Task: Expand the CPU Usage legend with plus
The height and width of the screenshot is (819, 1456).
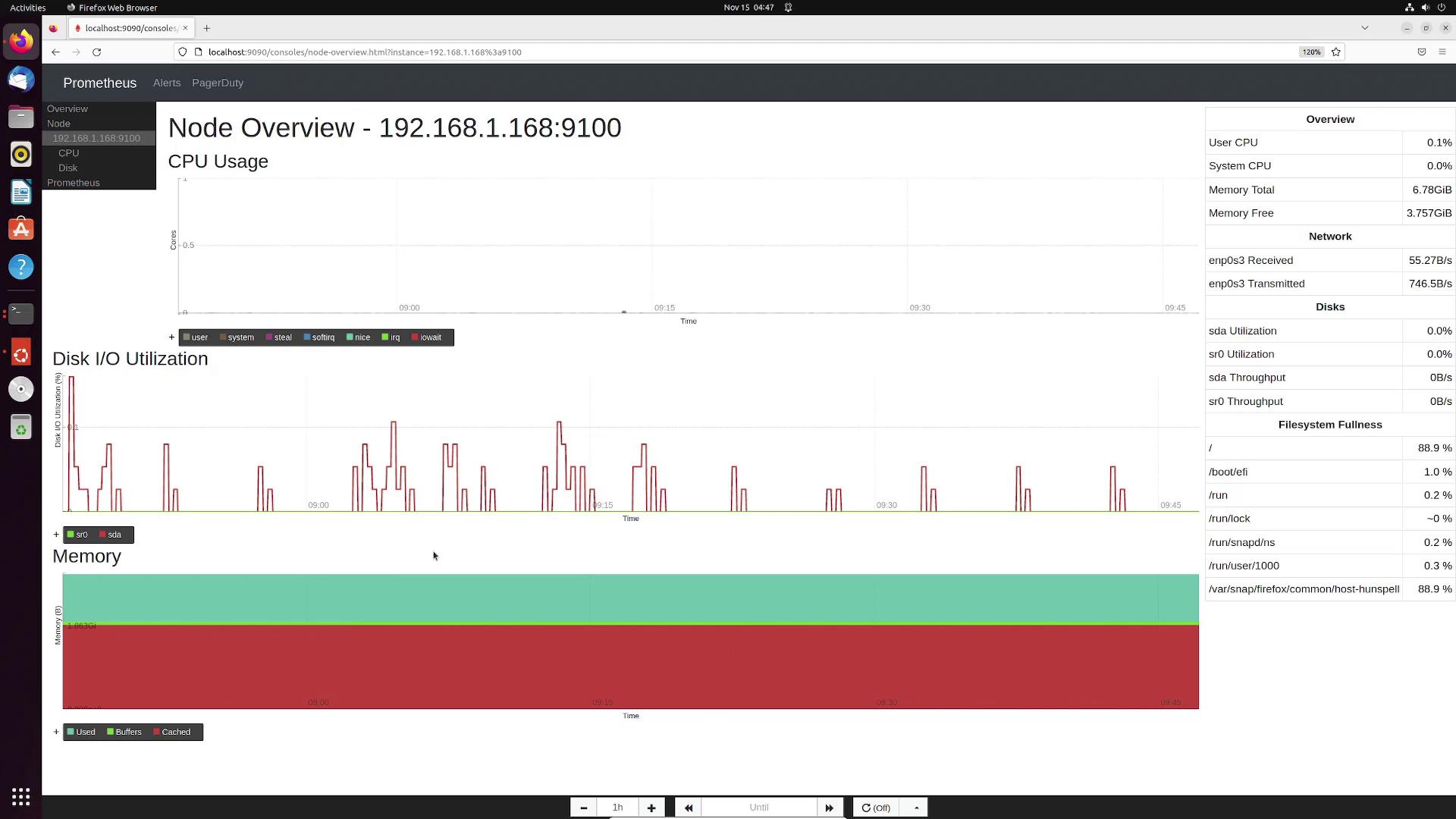Action: point(171,337)
